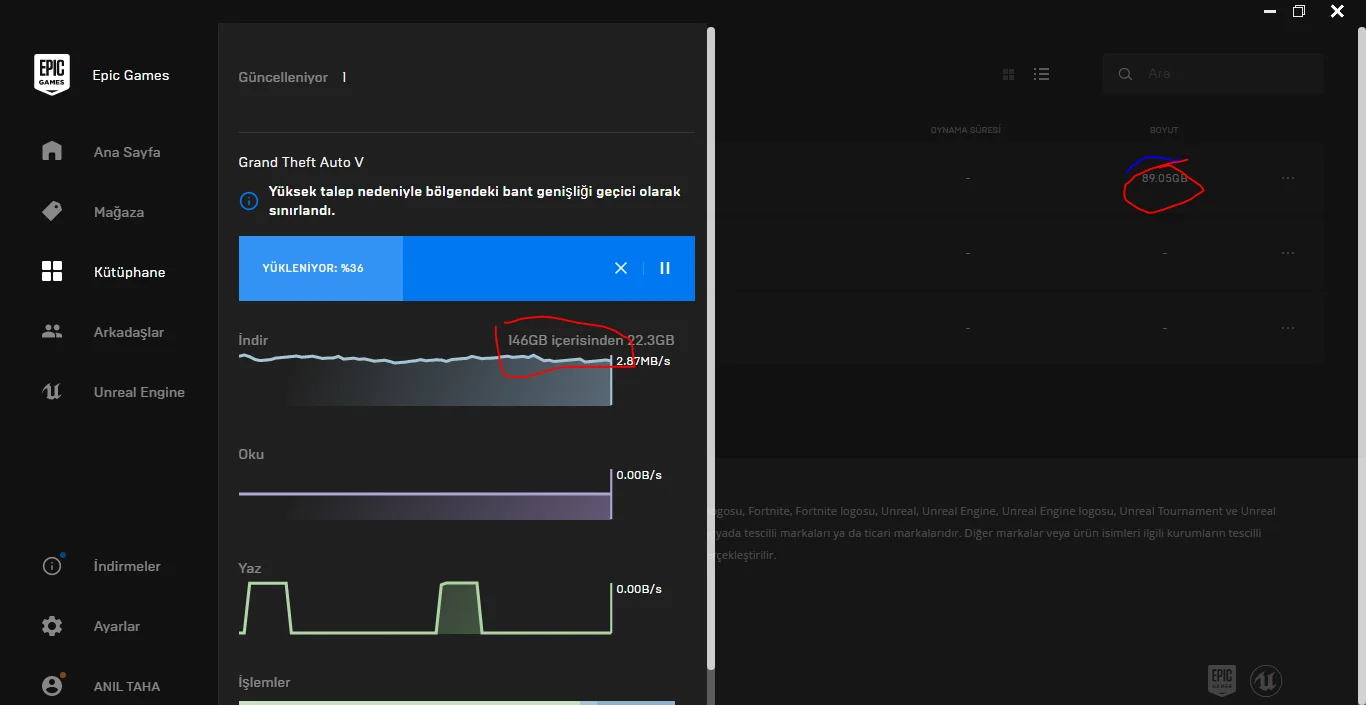Sort by BOYUT column header
Image resolution: width=1366 pixels, height=705 pixels.
[x=1164, y=130]
